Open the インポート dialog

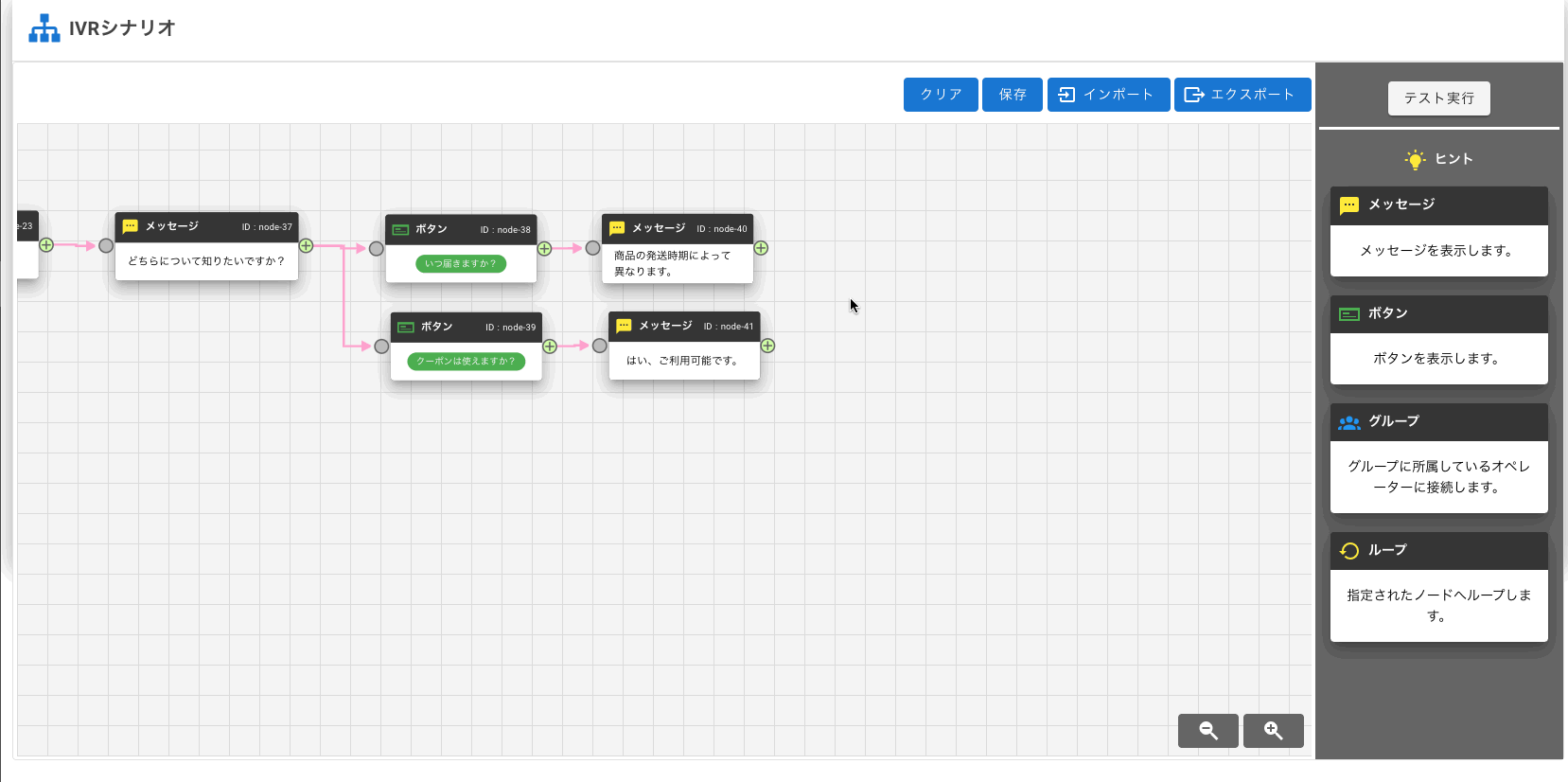(1108, 95)
